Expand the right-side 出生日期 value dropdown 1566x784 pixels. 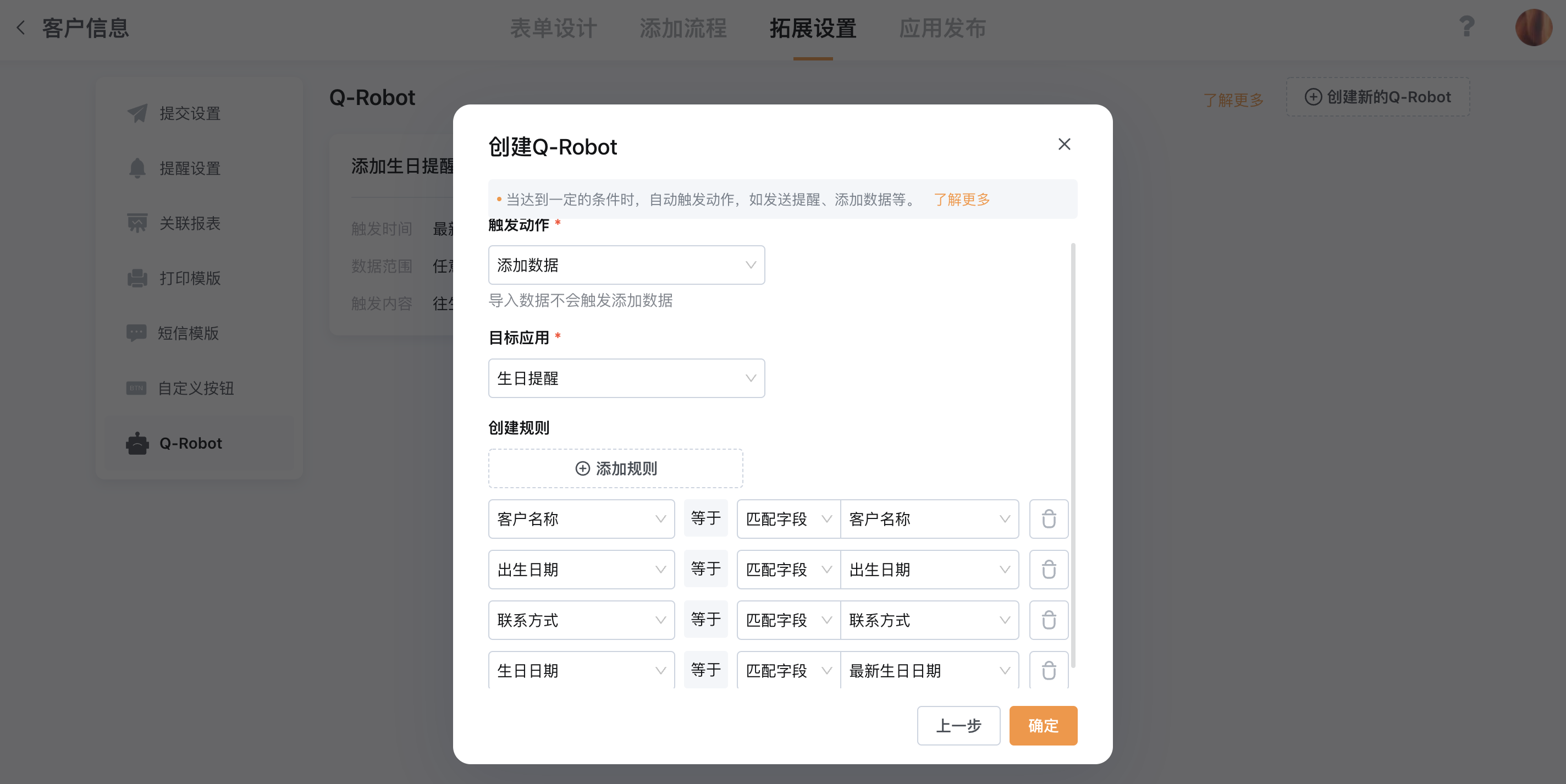tap(929, 570)
